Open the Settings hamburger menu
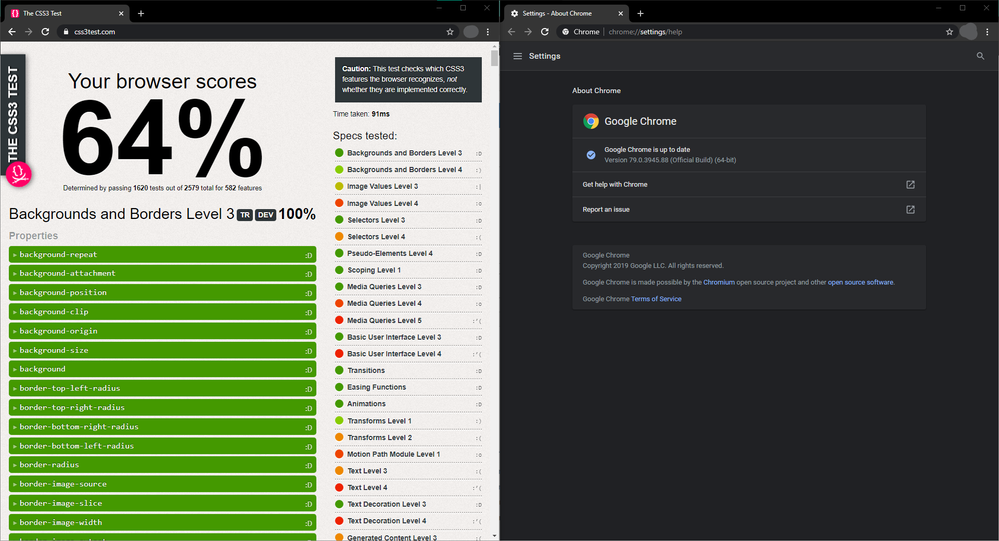This screenshot has height=541, width=999. pyautogui.click(x=517, y=56)
